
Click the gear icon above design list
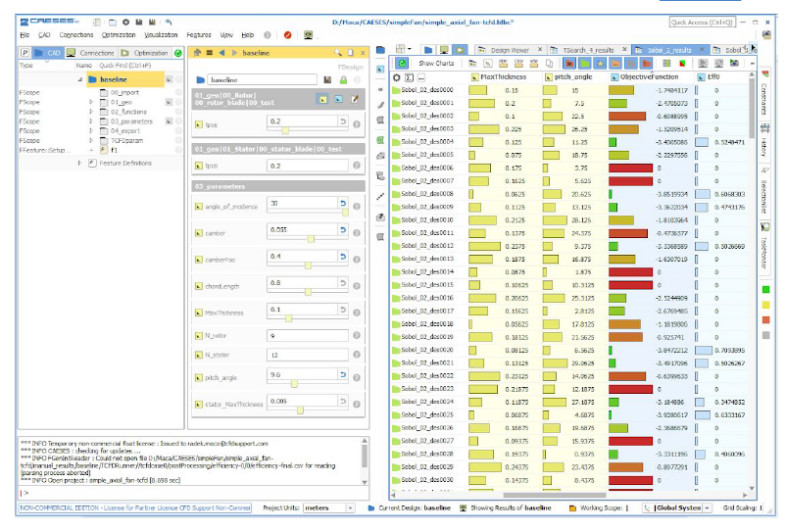tap(397, 77)
